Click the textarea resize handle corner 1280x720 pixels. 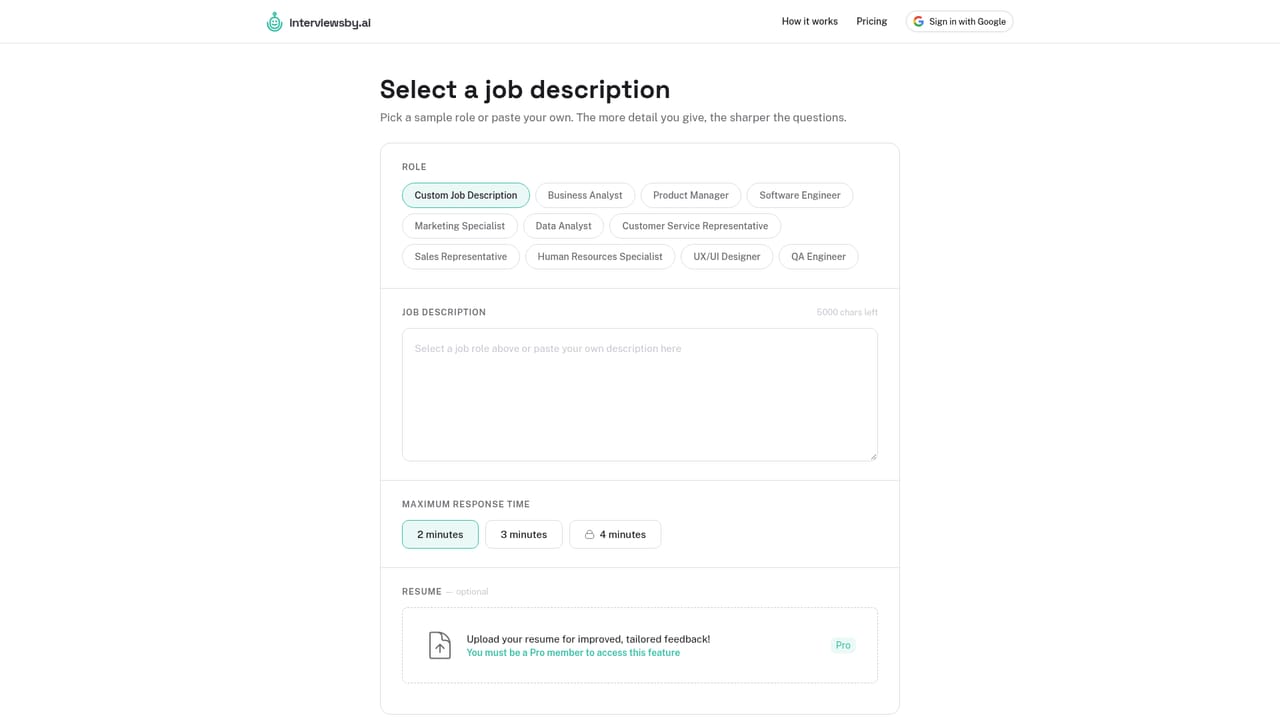[873, 456]
